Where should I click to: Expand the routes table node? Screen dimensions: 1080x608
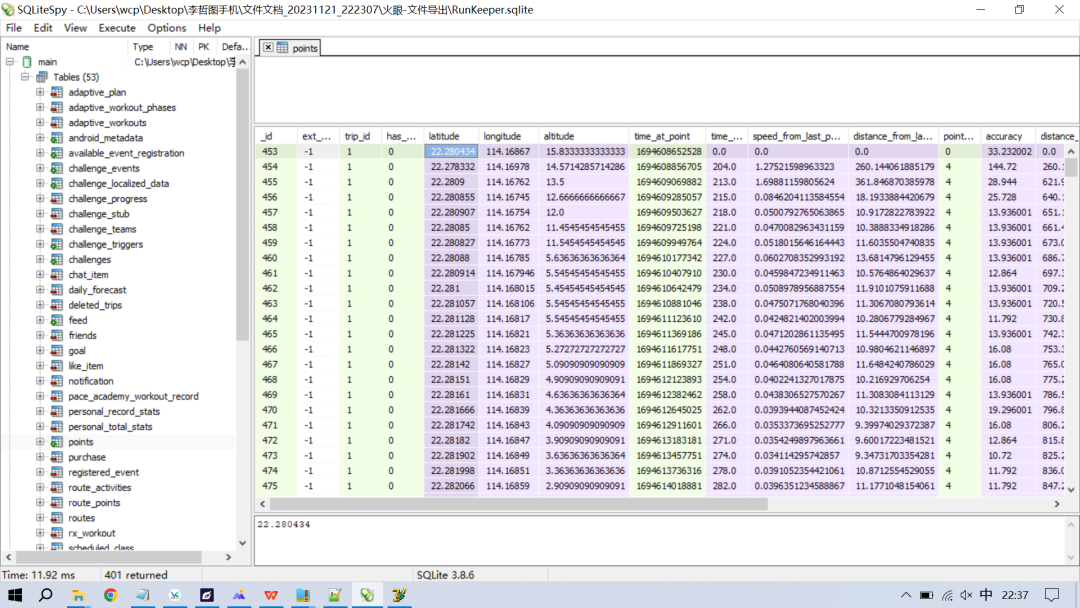[x=40, y=518]
